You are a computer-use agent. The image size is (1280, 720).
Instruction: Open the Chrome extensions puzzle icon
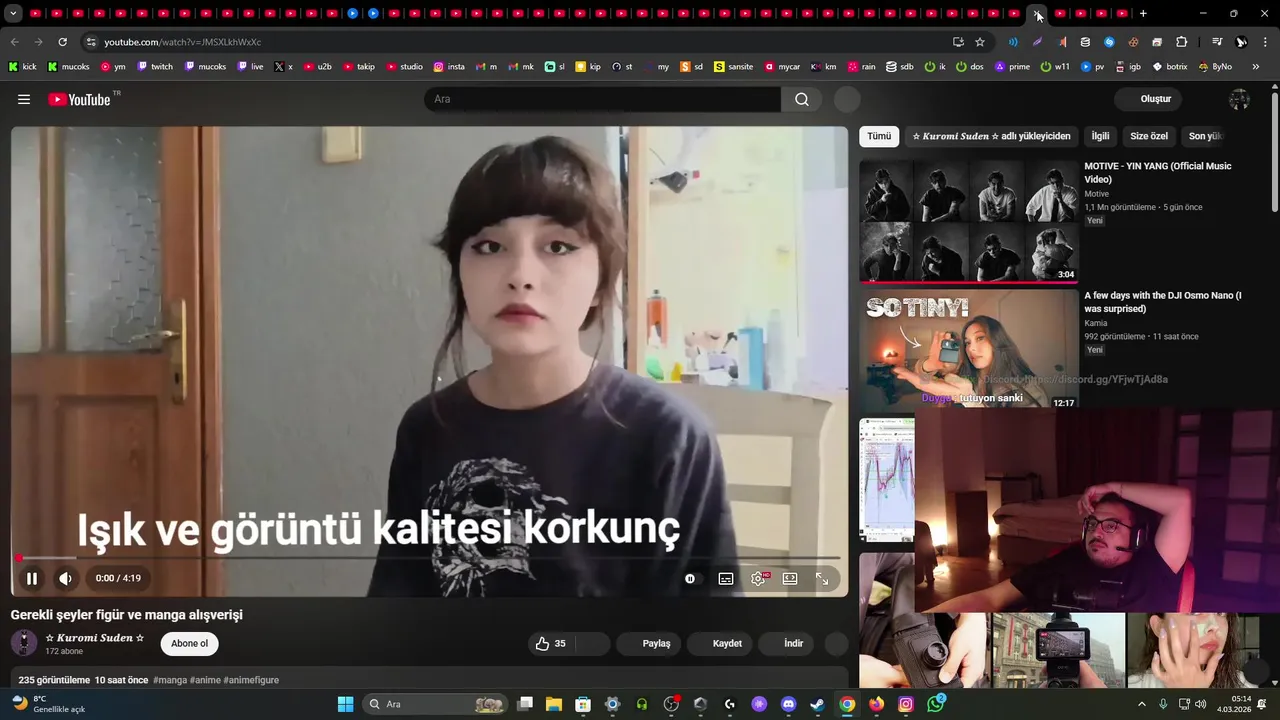1181,42
